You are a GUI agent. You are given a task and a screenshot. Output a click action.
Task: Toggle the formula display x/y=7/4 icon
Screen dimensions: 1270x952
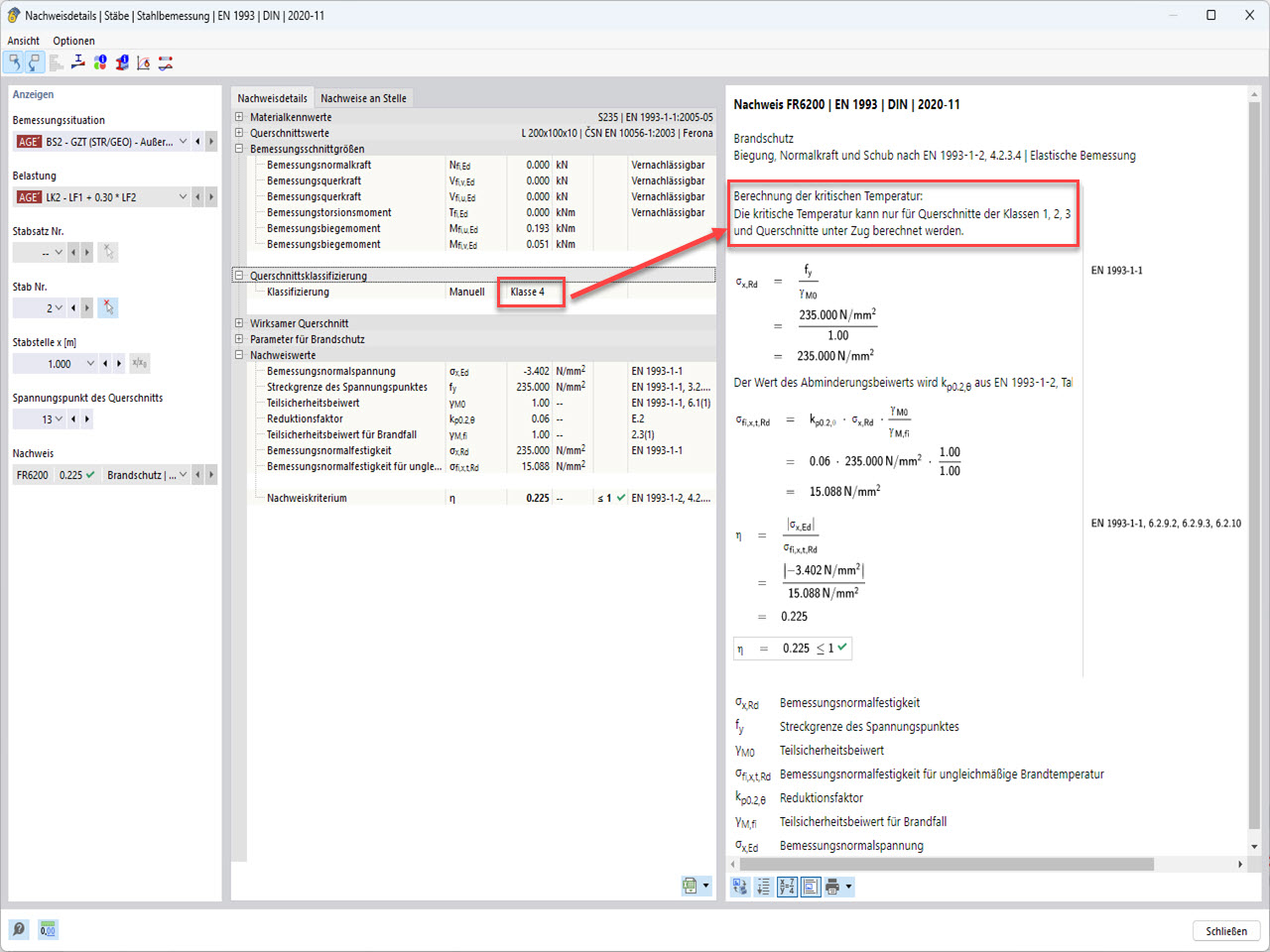point(786,886)
